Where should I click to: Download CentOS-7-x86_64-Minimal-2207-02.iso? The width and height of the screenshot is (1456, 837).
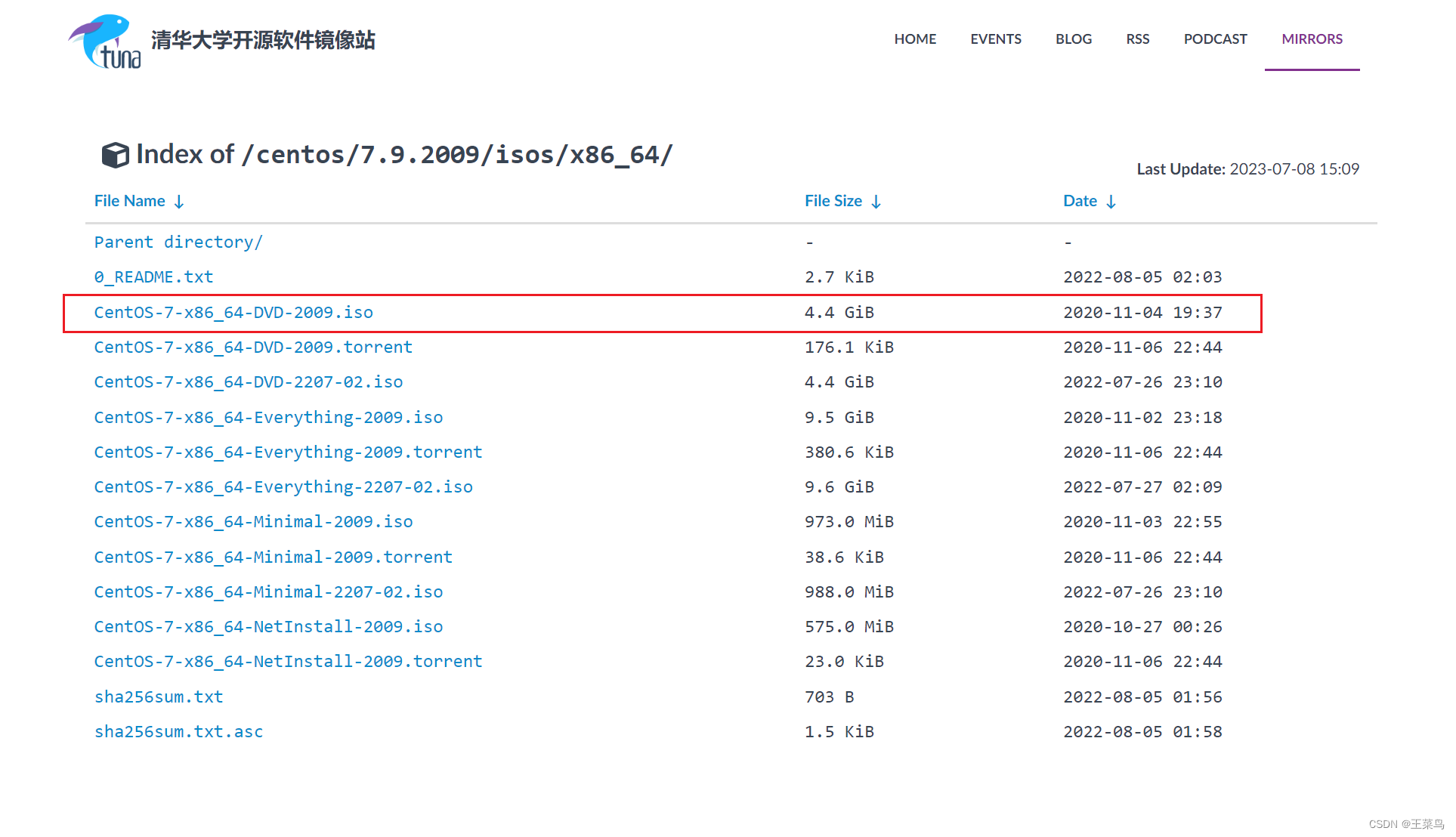coord(268,592)
